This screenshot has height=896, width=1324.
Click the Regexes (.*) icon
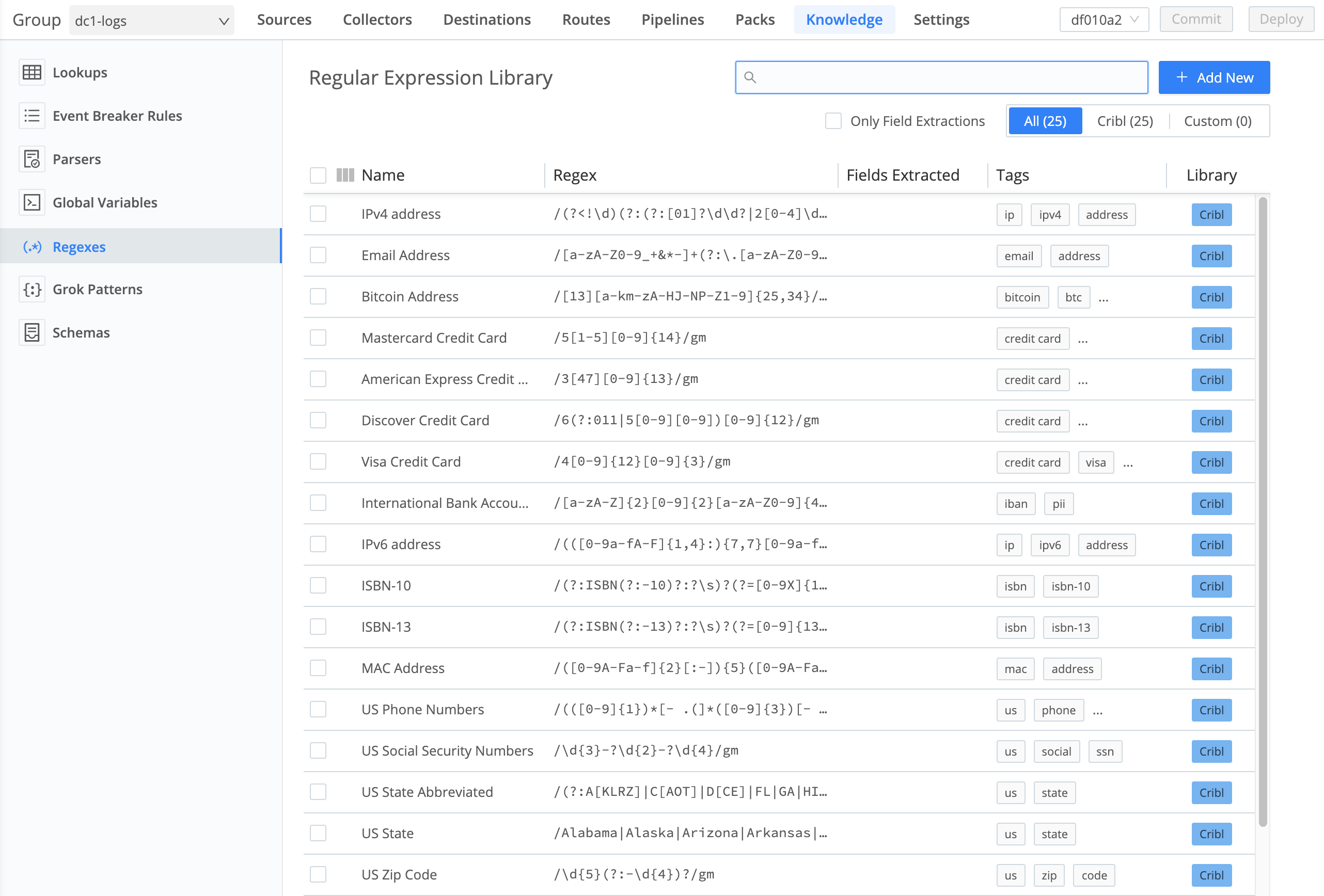click(x=32, y=247)
